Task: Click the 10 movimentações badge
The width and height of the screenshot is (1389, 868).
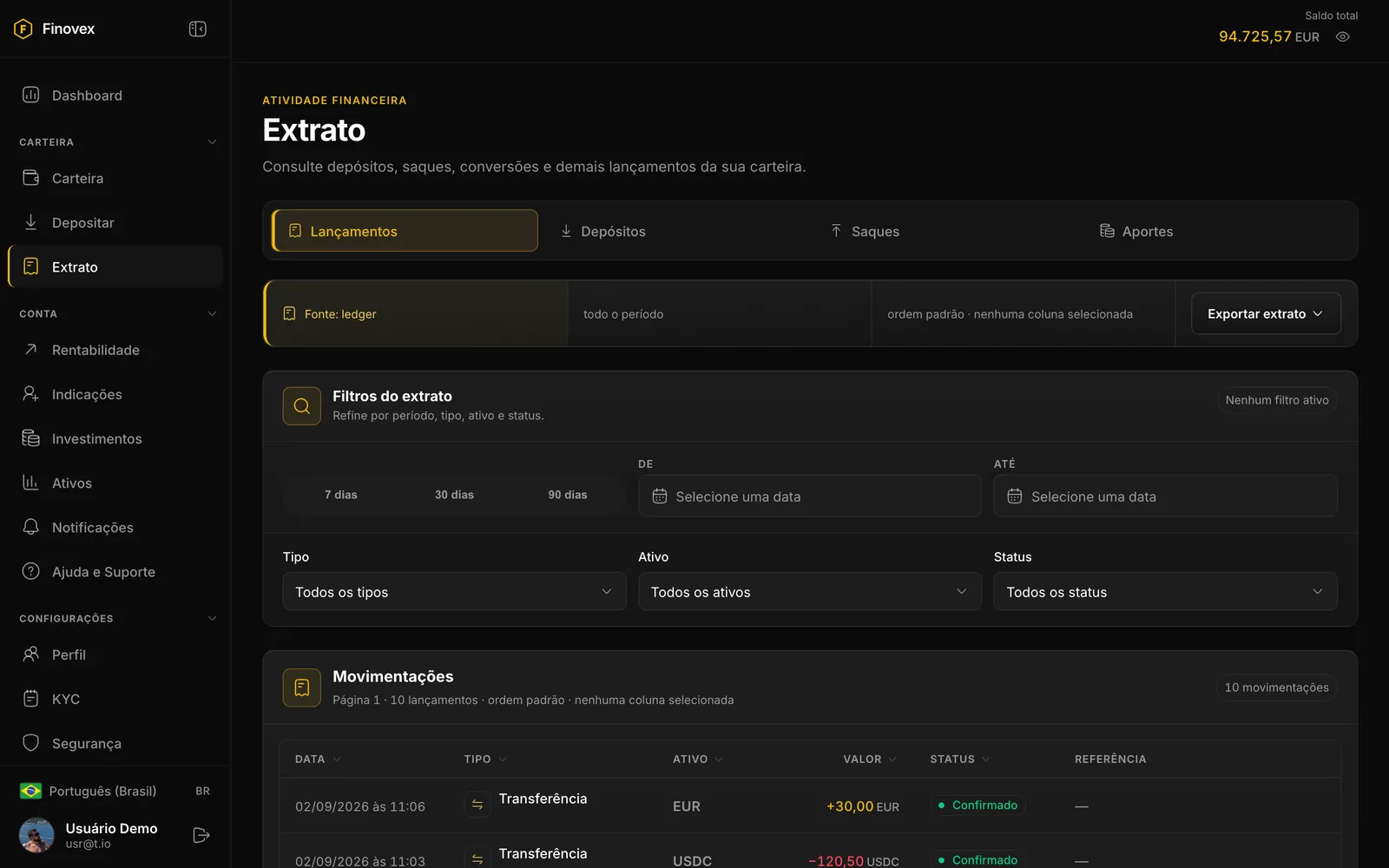Action: coord(1276,687)
